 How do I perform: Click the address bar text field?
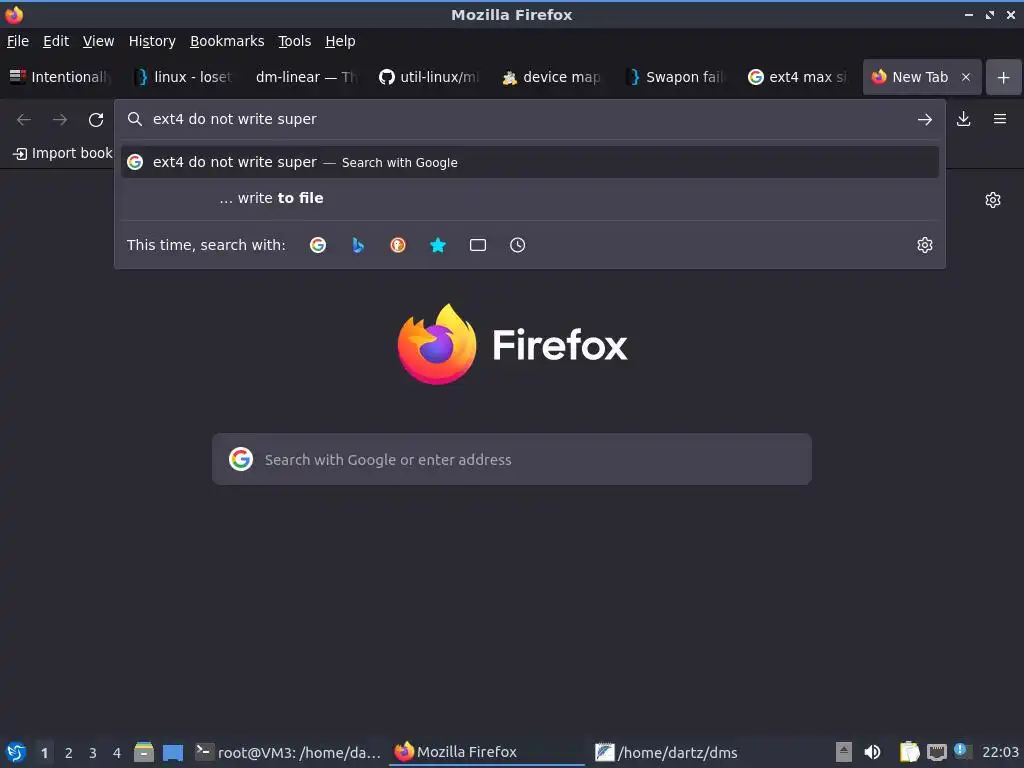tap(529, 119)
